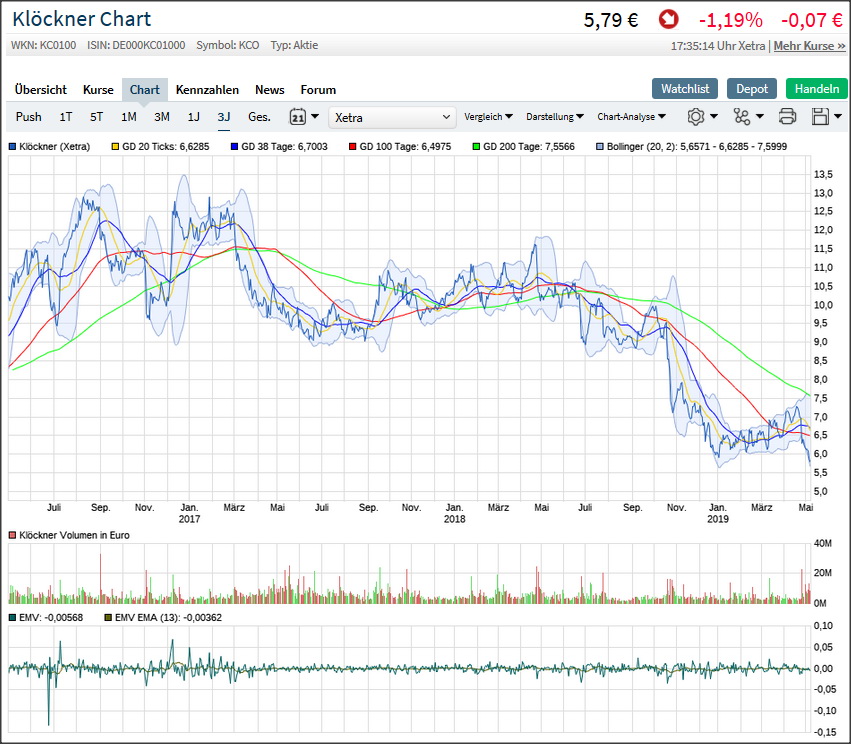Viewport: 851px width, 744px height.
Task: Click the current price 5,79 €
Action: (611, 20)
